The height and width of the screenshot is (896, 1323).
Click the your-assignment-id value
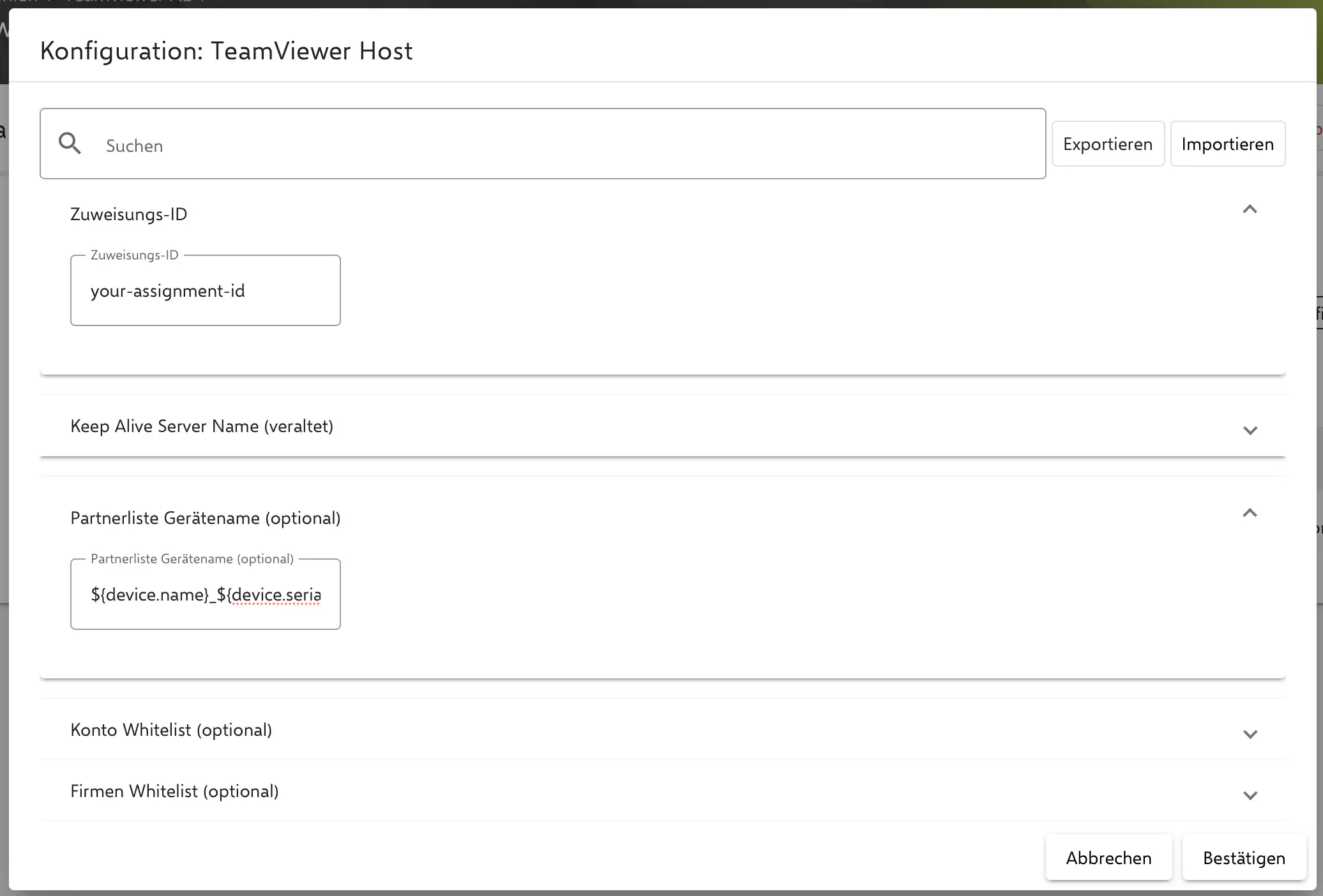tap(167, 290)
